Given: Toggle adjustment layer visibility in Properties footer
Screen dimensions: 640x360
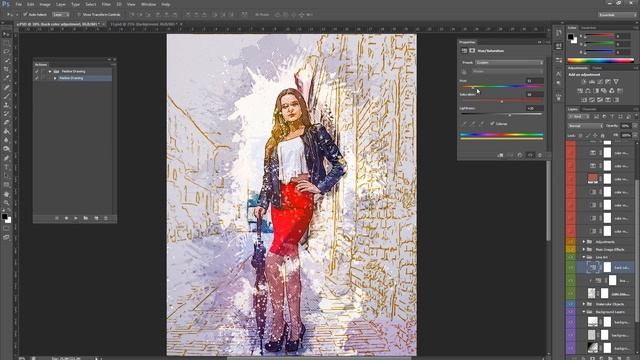Looking at the screenshot, I should (x=530, y=155).
